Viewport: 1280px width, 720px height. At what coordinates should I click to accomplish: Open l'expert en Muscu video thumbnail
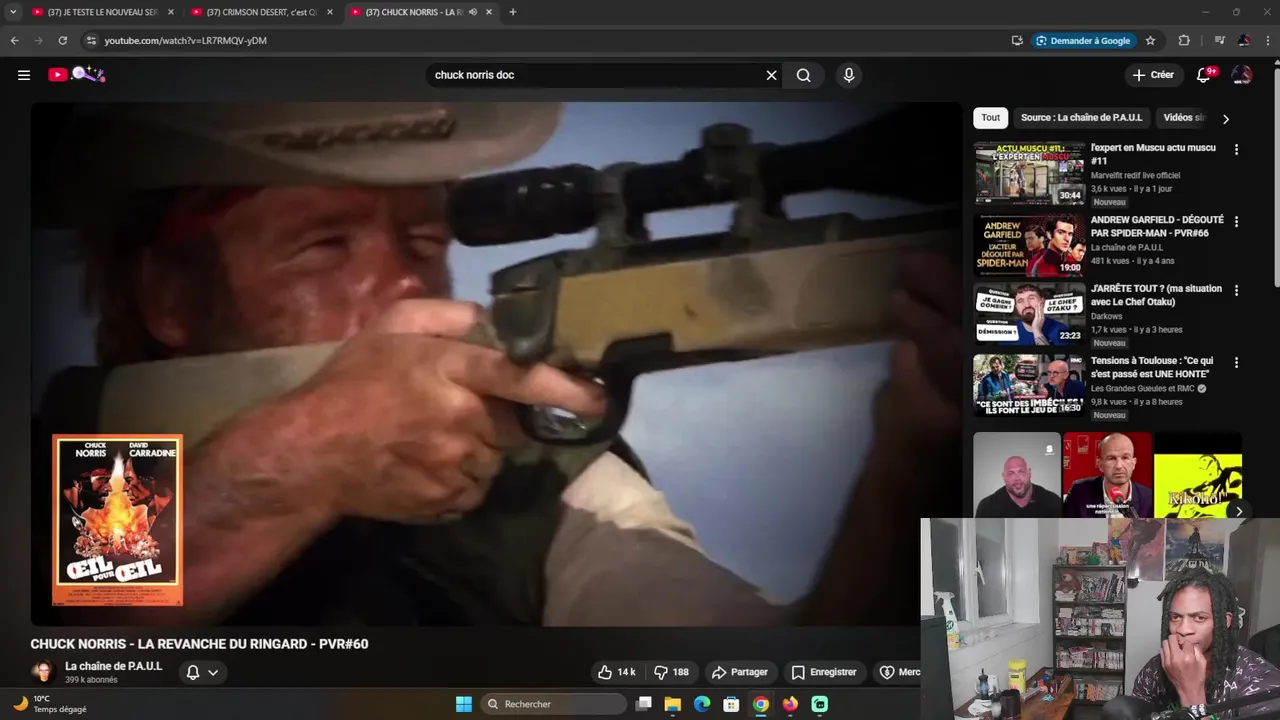[x=1029, y=173]
